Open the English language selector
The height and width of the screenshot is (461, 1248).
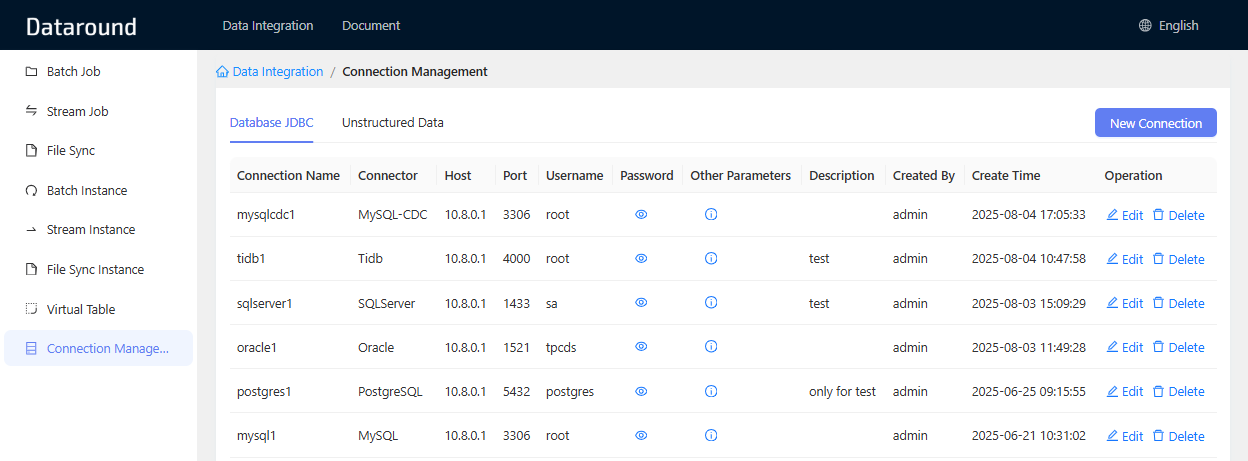pos(1168,25)
